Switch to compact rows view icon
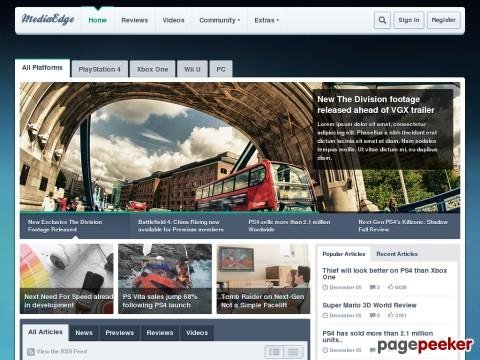Viewport: 480px width, 360px height. (293, 352)
